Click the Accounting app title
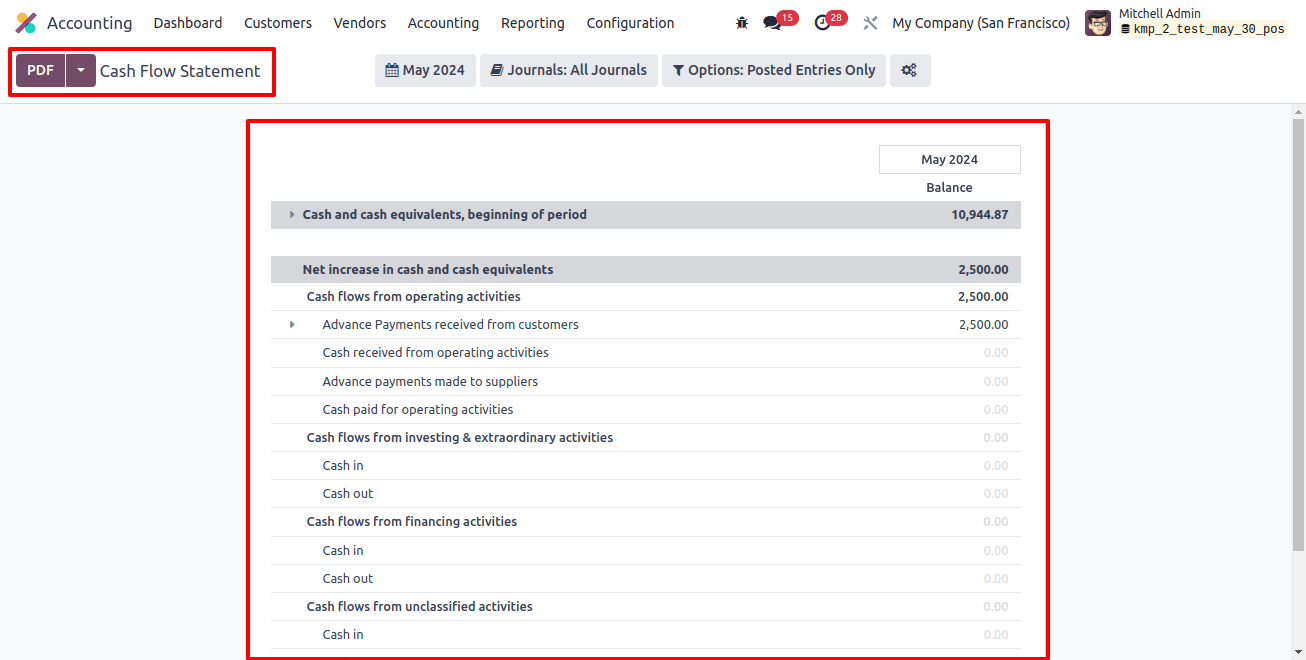Screen dimensions: 1306x660 click(89, 23)
